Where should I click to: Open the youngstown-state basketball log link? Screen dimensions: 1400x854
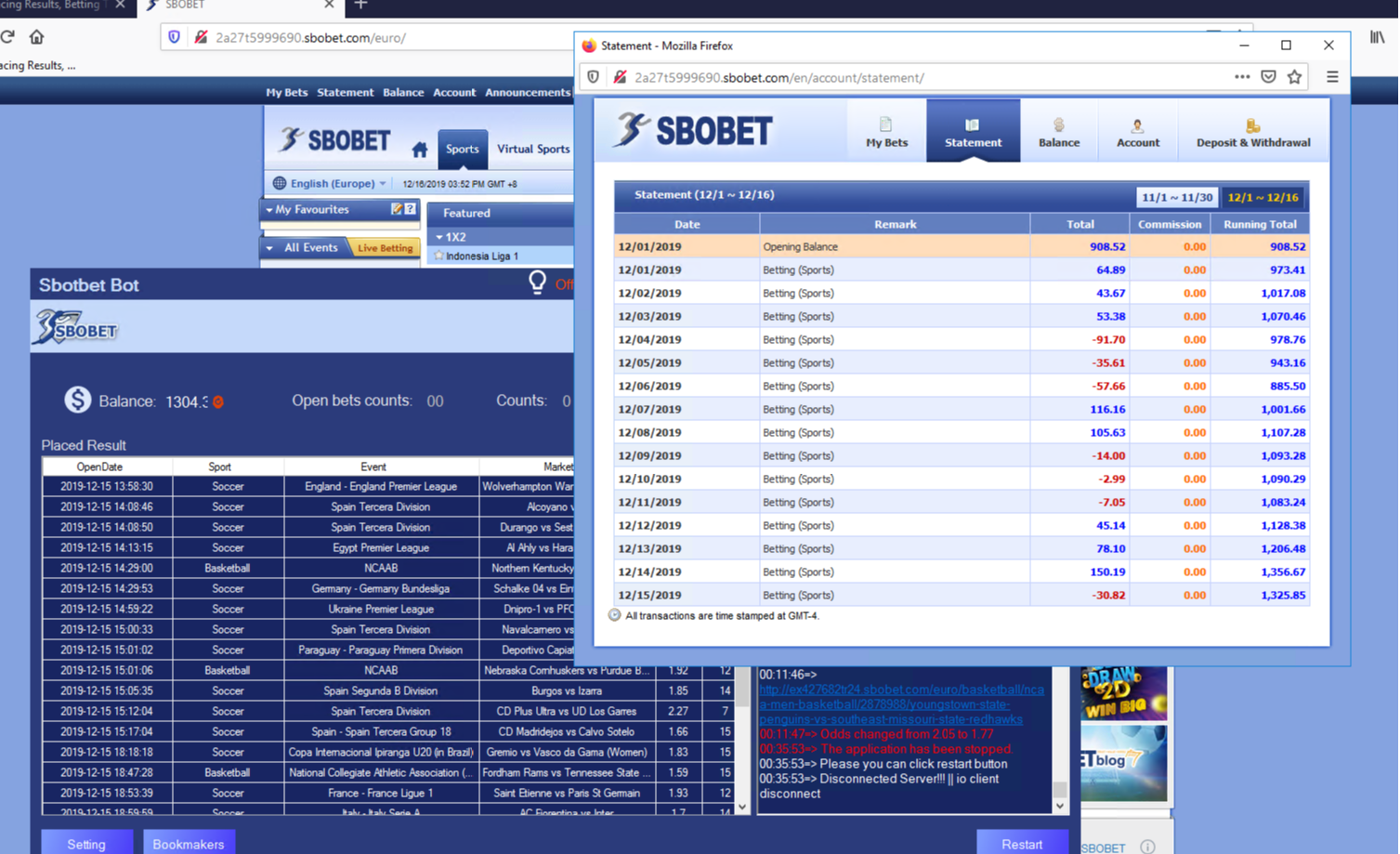(900, 704)
